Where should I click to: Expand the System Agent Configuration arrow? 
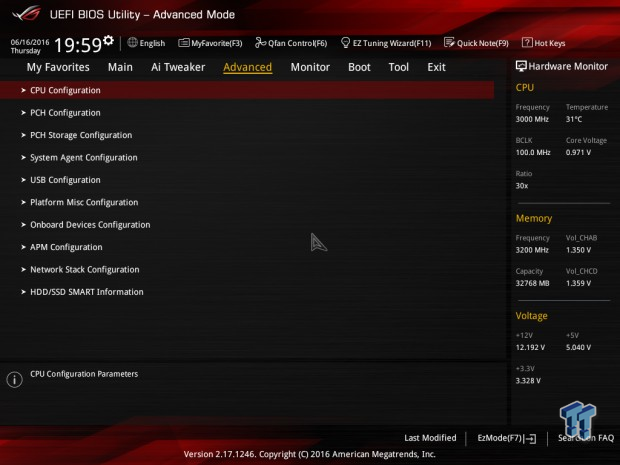pyautogui.click(x=23, y=158)
